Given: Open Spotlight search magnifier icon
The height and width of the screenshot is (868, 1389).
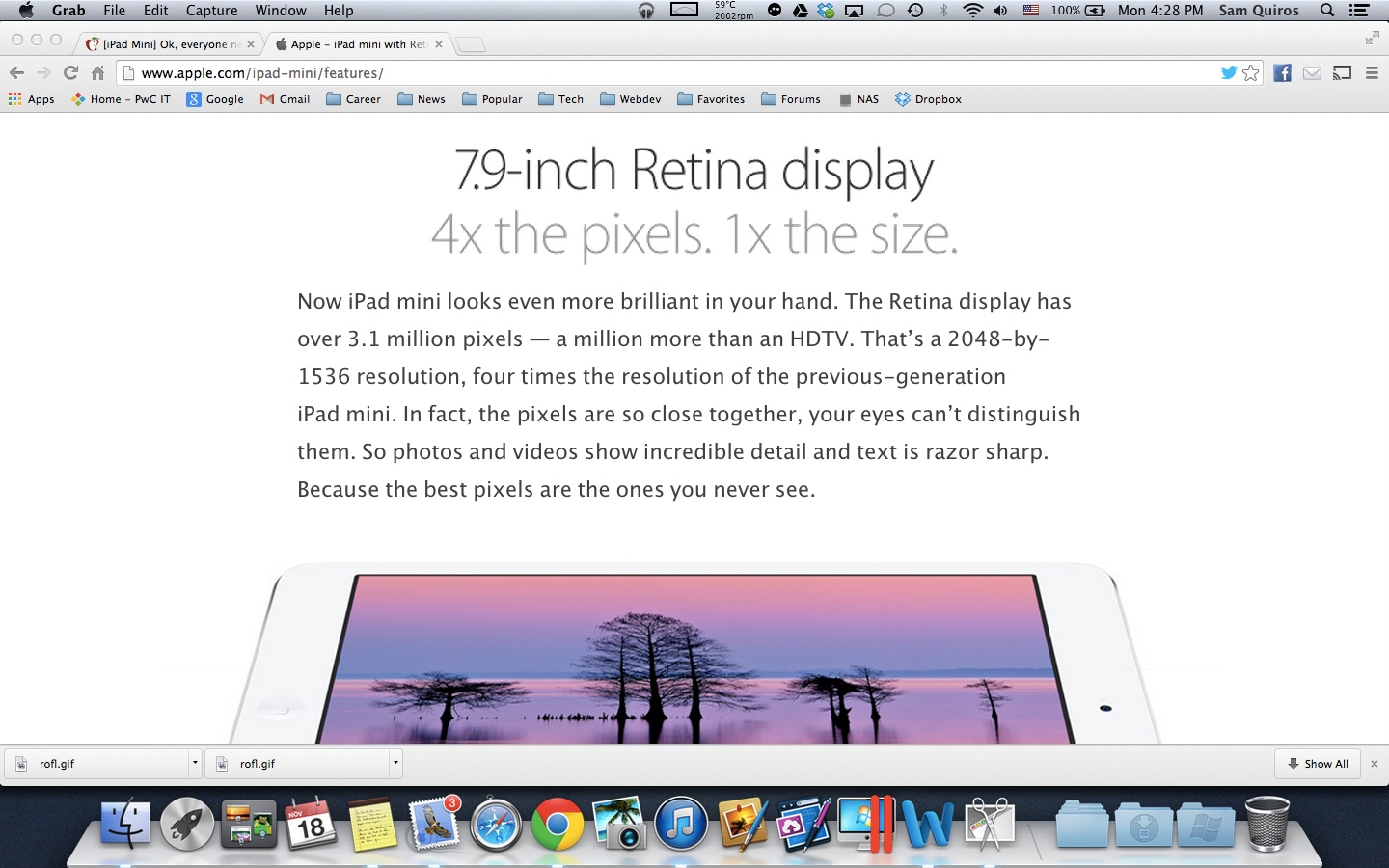Looking at the screenshot, I should [x=1327, y=11].
